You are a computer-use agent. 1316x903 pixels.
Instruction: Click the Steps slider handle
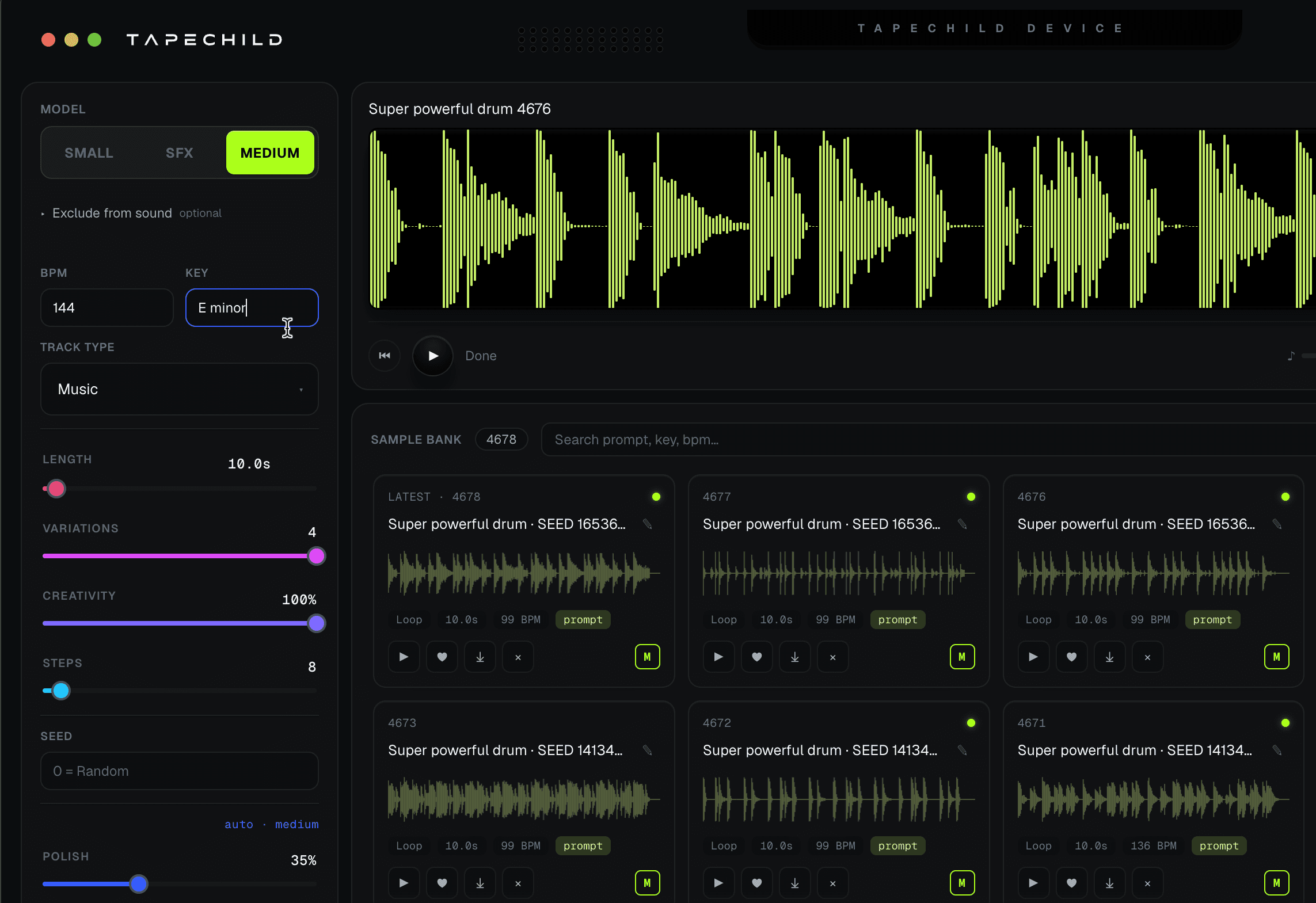pyautogui.click(x=61, y=691)
